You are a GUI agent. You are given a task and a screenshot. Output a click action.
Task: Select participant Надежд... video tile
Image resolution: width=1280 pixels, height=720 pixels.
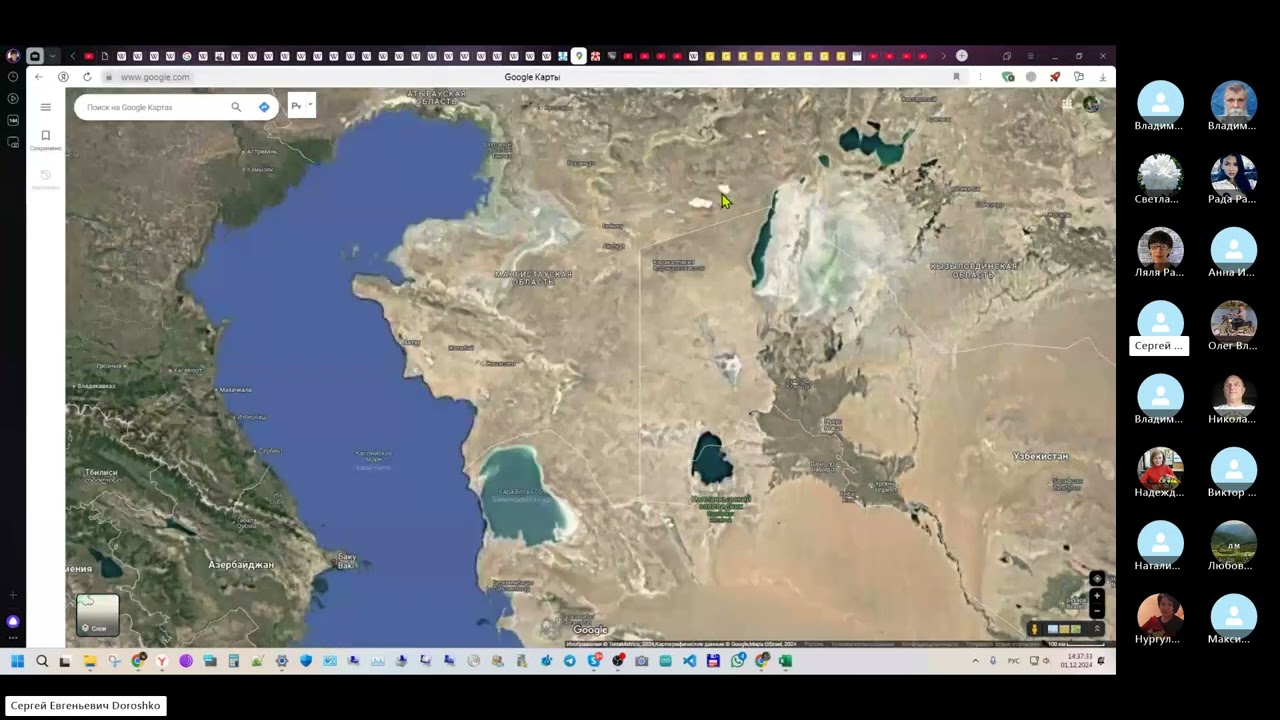coord(1160,471)
